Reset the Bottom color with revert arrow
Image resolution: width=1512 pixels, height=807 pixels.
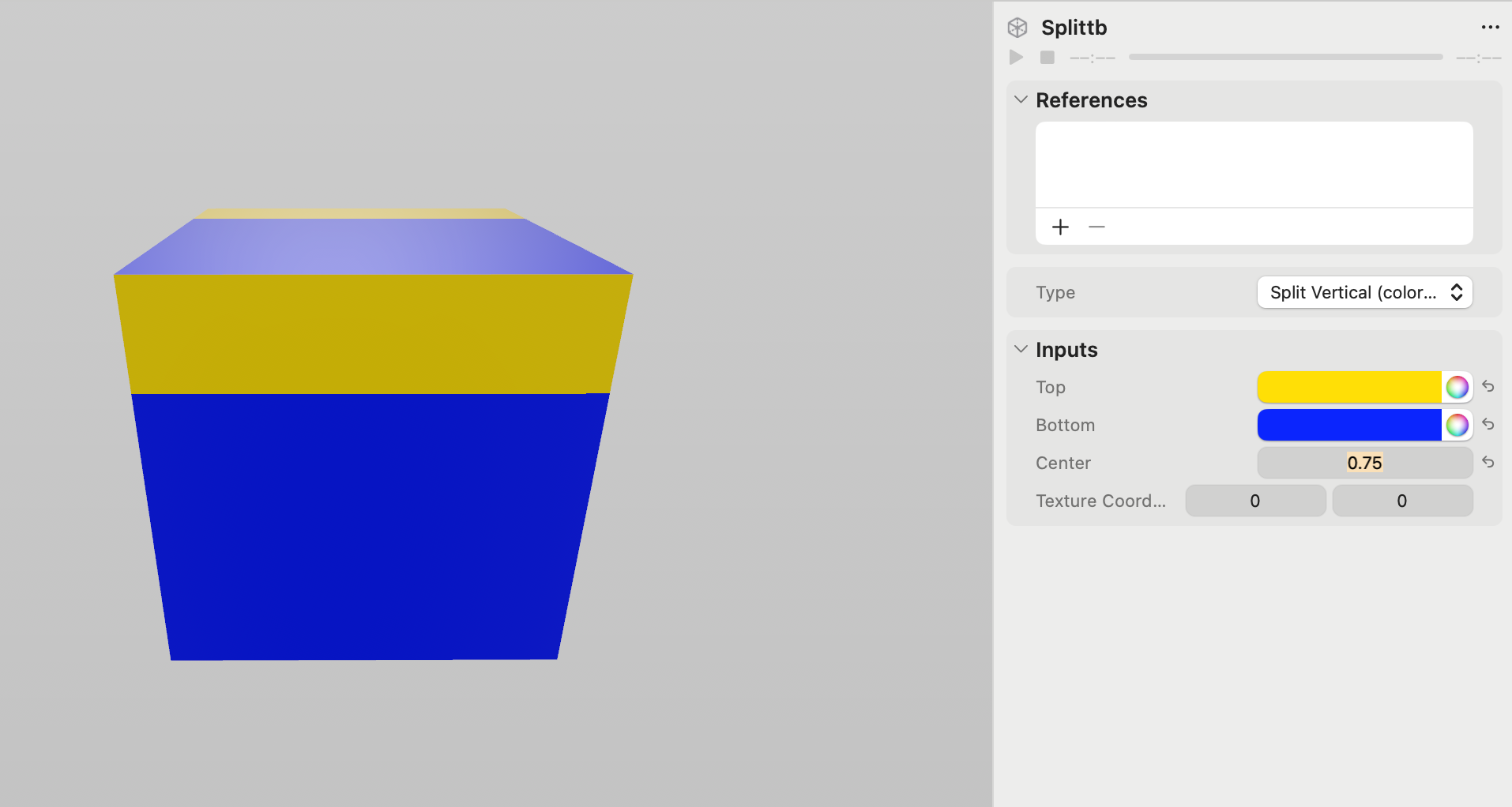[1488, 425]
